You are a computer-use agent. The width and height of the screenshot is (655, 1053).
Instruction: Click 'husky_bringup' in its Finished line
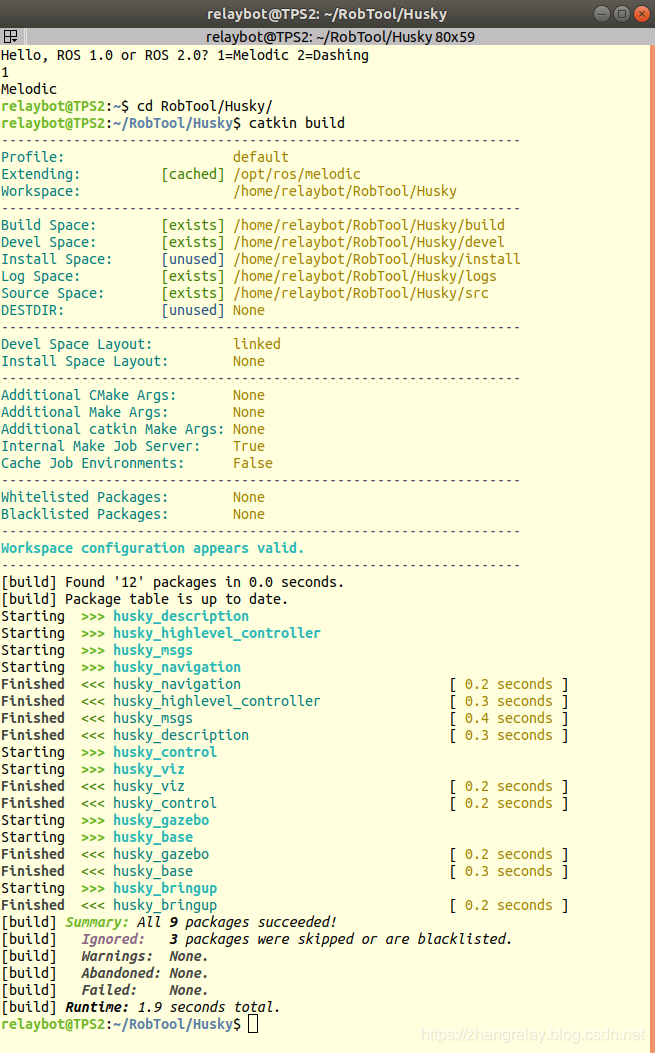tap(165, 905)
